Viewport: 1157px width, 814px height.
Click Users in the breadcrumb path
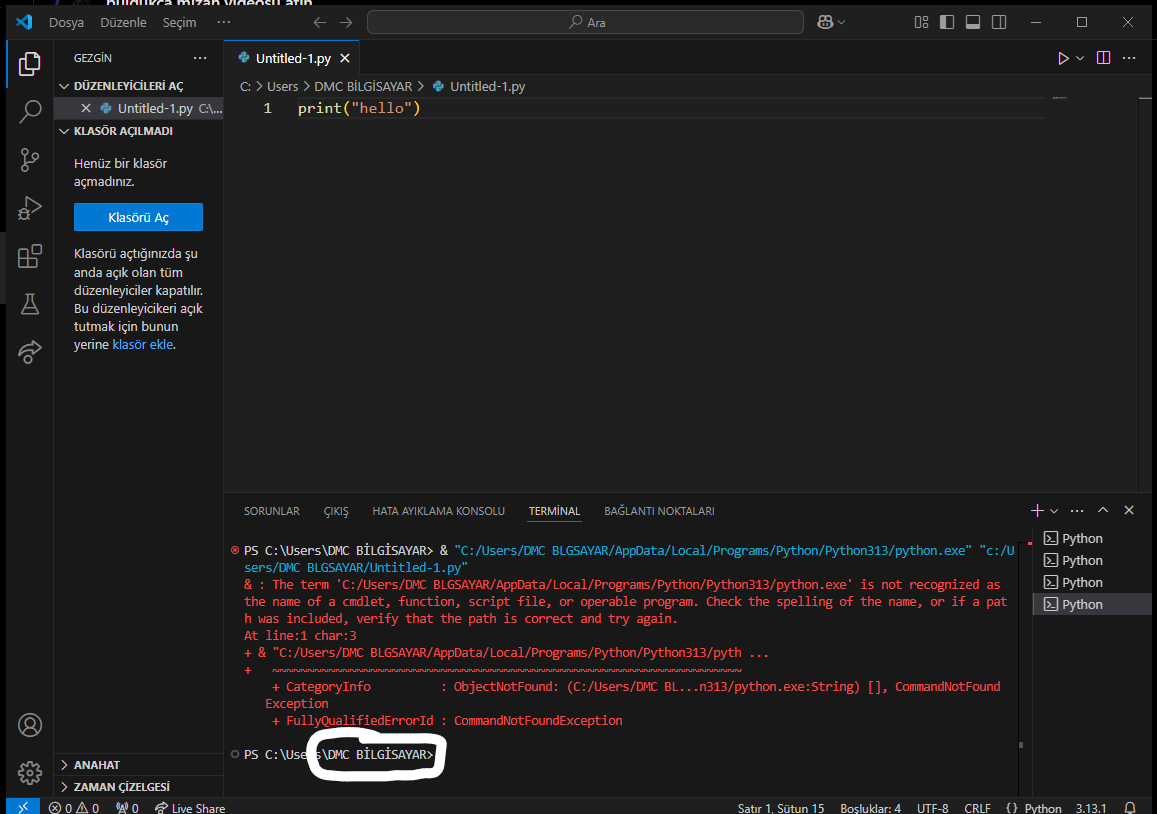[x=283, y=86]
